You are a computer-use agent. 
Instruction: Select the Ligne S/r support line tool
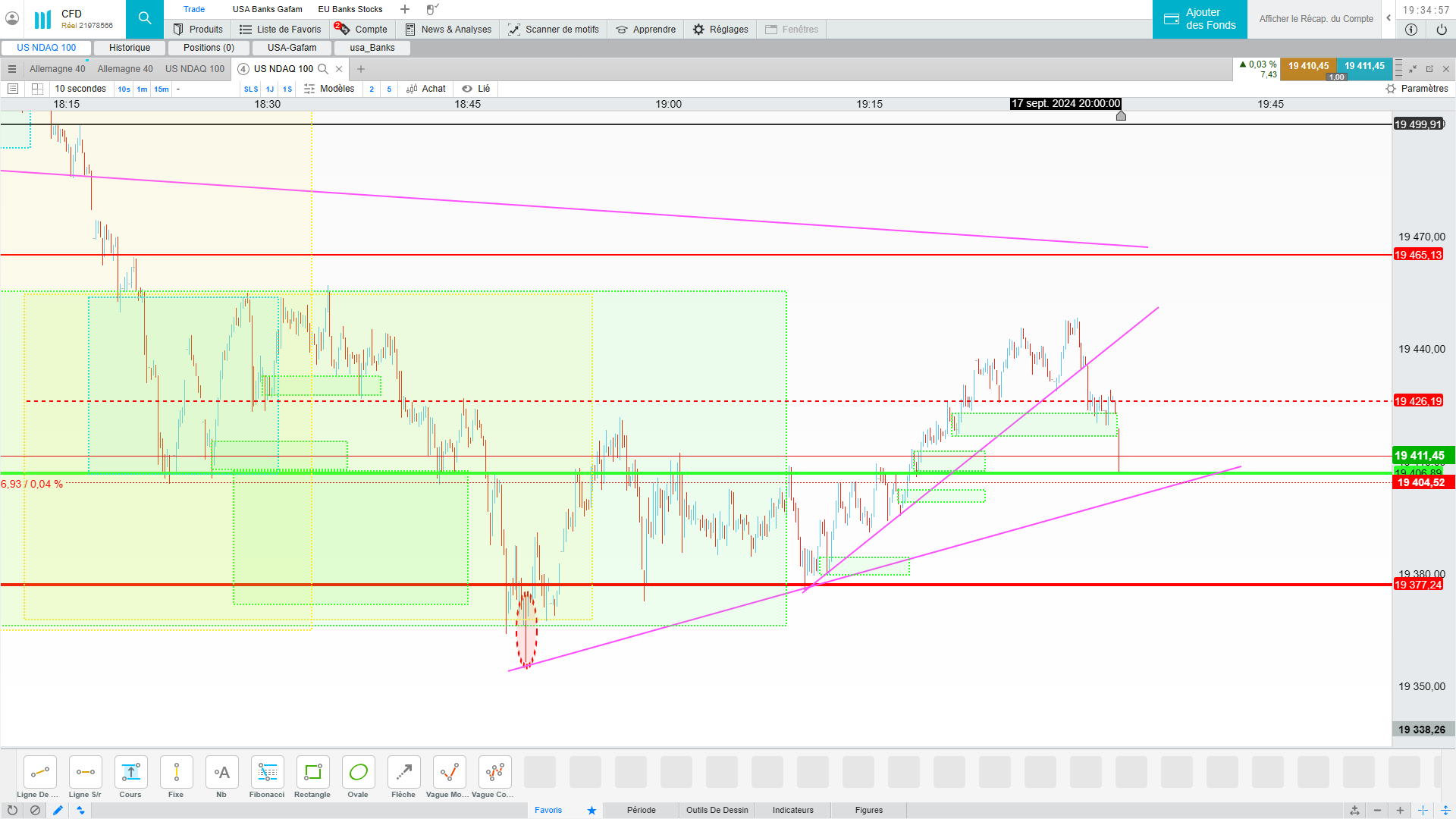tap(85, 773)
